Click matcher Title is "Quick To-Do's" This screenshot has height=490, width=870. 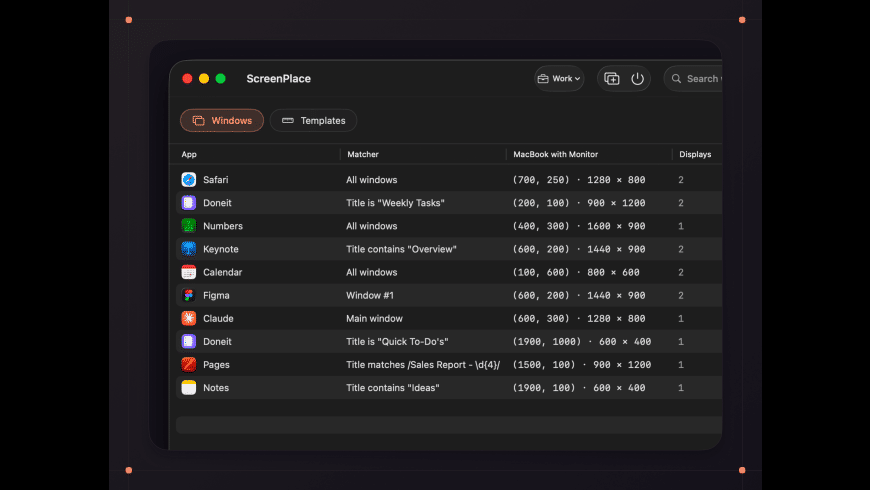point(397,342)
